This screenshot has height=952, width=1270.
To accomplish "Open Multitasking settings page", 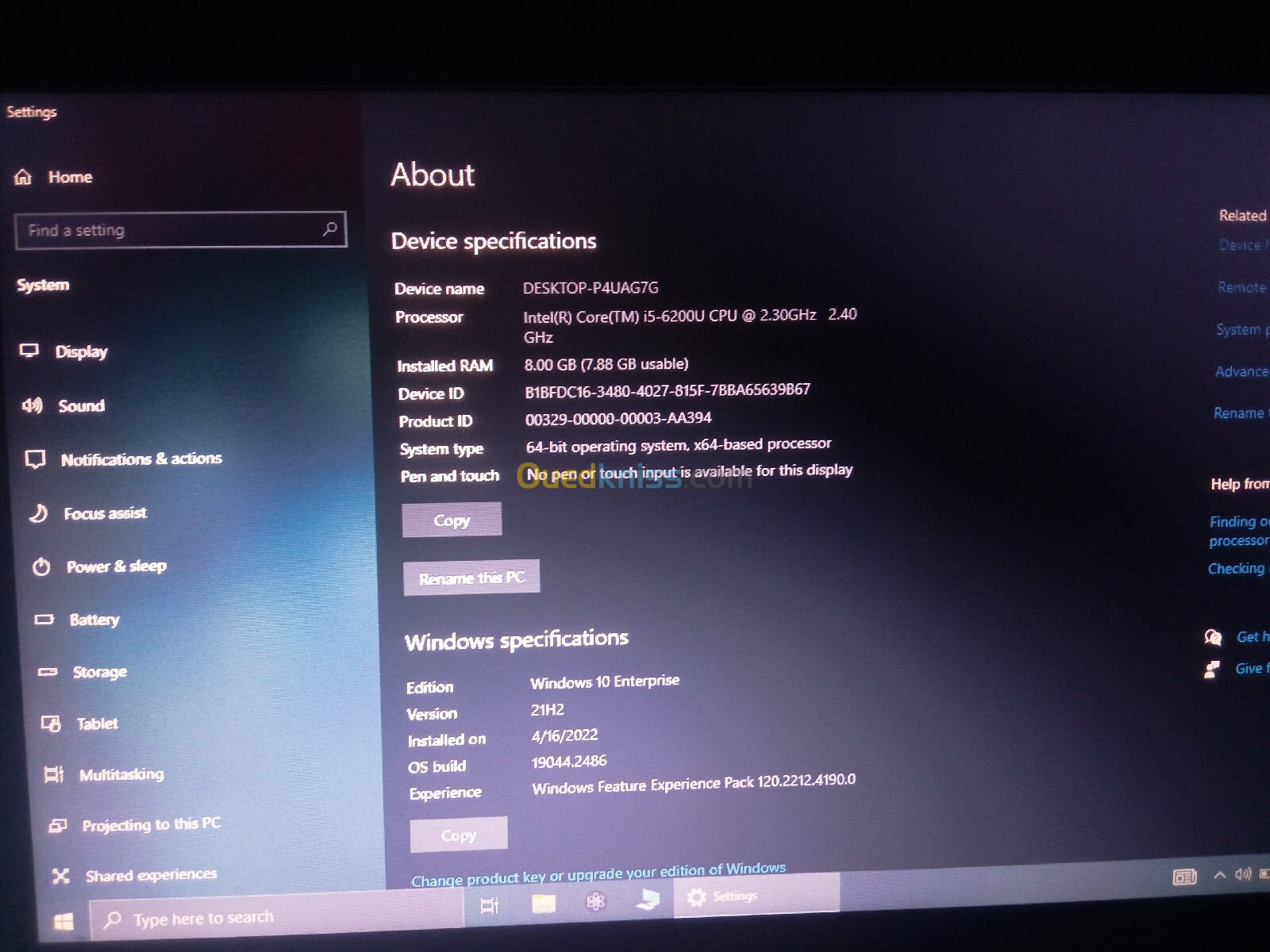I will (121, 774).
